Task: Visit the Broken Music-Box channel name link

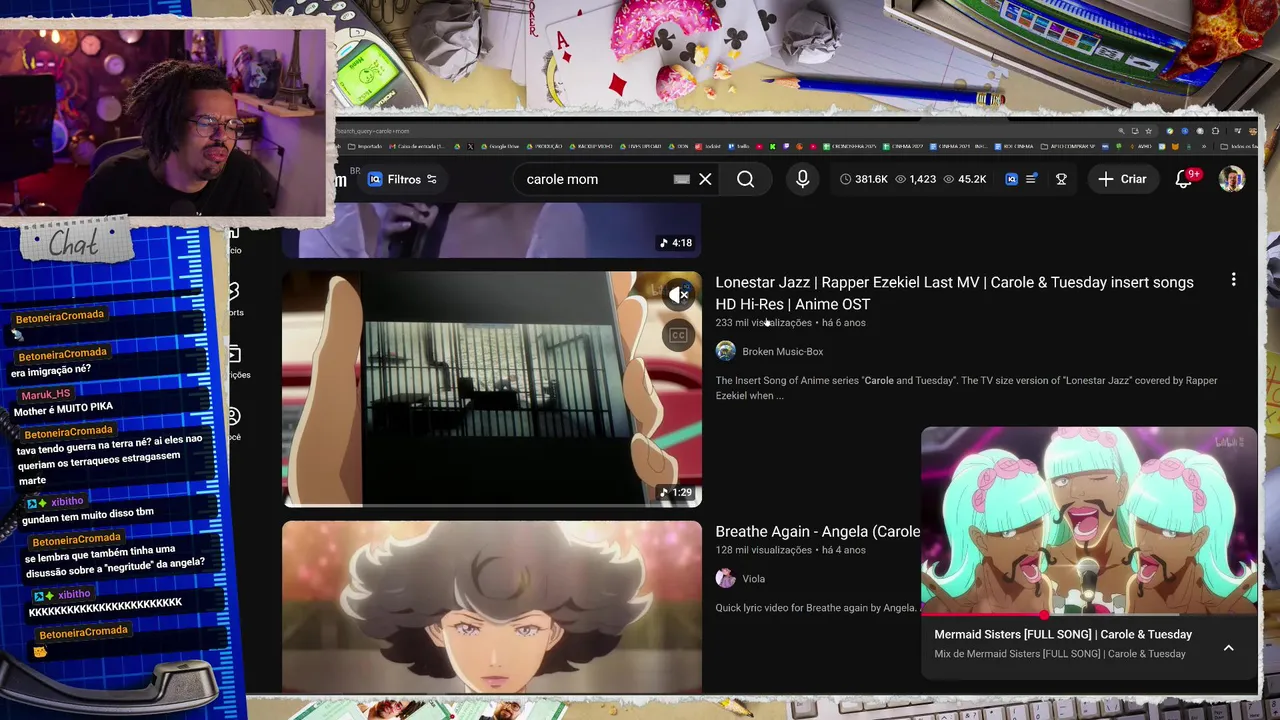Action: [x=782, y=351]
